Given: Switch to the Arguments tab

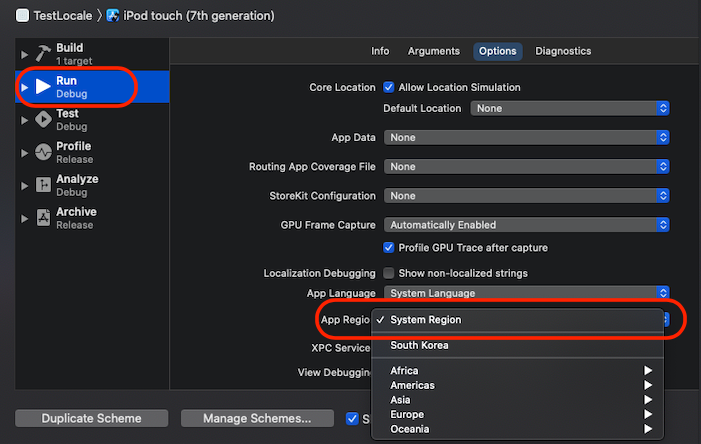Looking at the screenshot, I should [x=434, y=51].
